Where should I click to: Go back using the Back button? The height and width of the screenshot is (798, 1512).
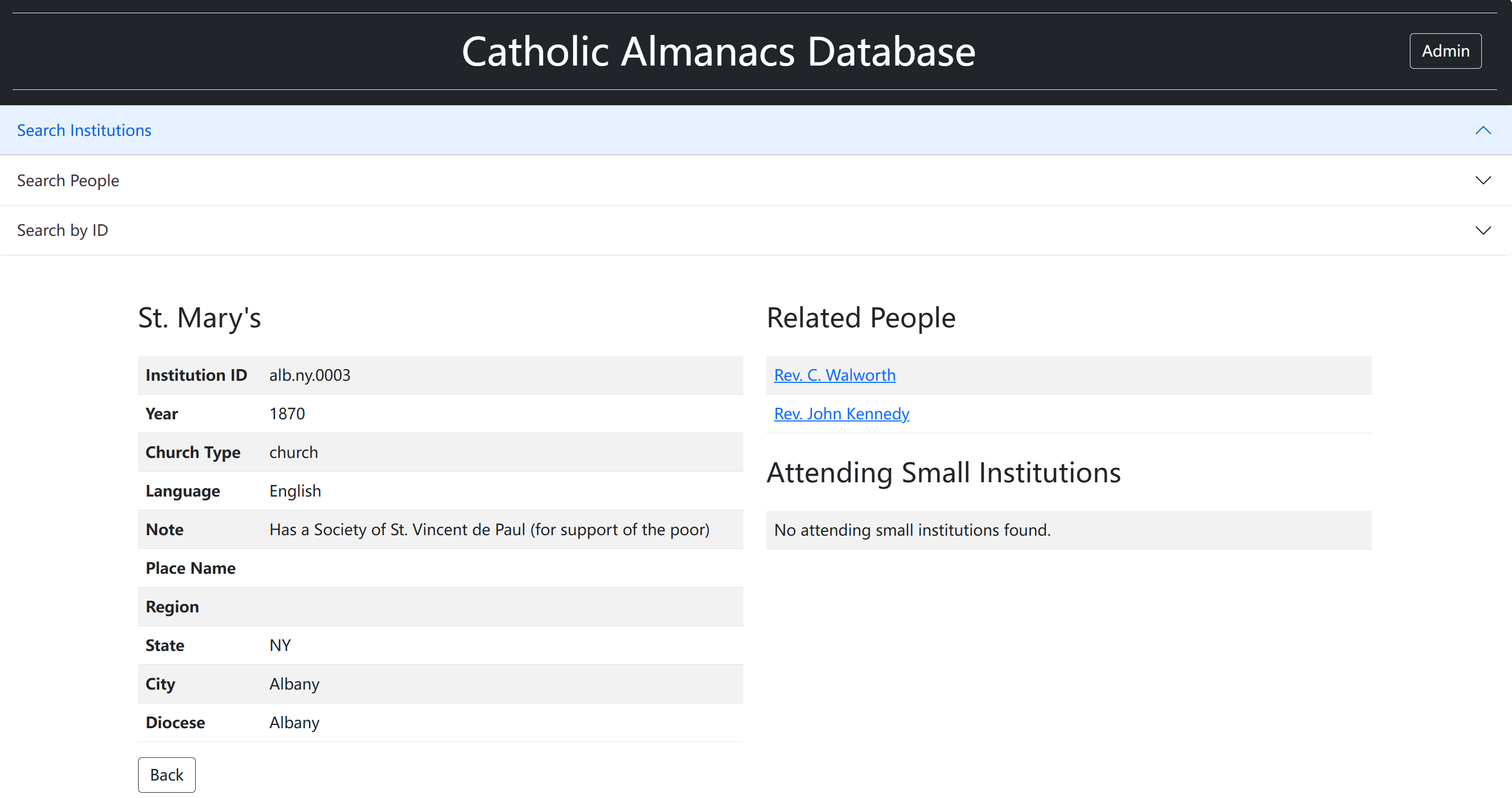pyautogui.click(x=167, y=775)
